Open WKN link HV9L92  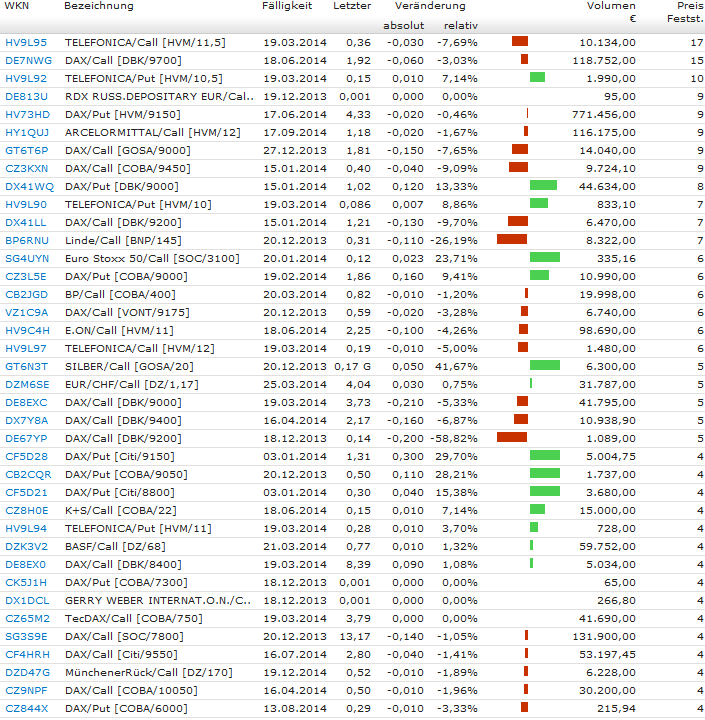click(x=26, y=79)
